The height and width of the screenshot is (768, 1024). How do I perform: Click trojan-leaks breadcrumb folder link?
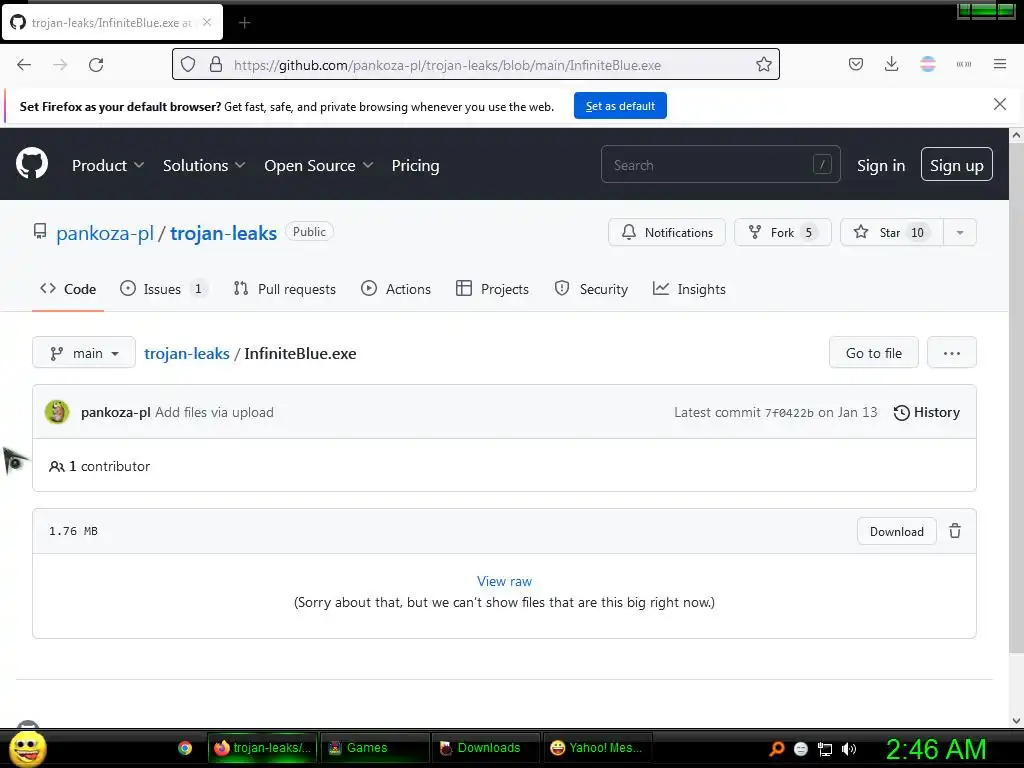[187, 353]
